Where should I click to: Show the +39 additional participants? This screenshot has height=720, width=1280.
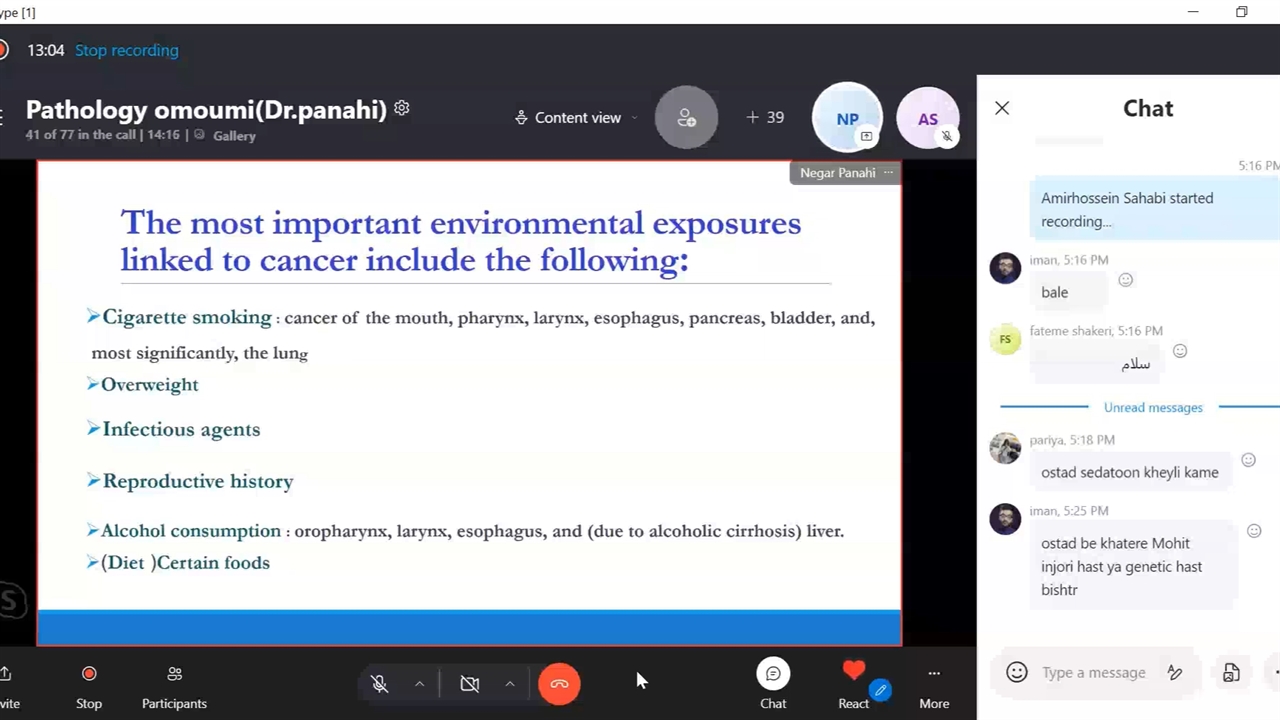pyautogui.click(x=765, y=118)
